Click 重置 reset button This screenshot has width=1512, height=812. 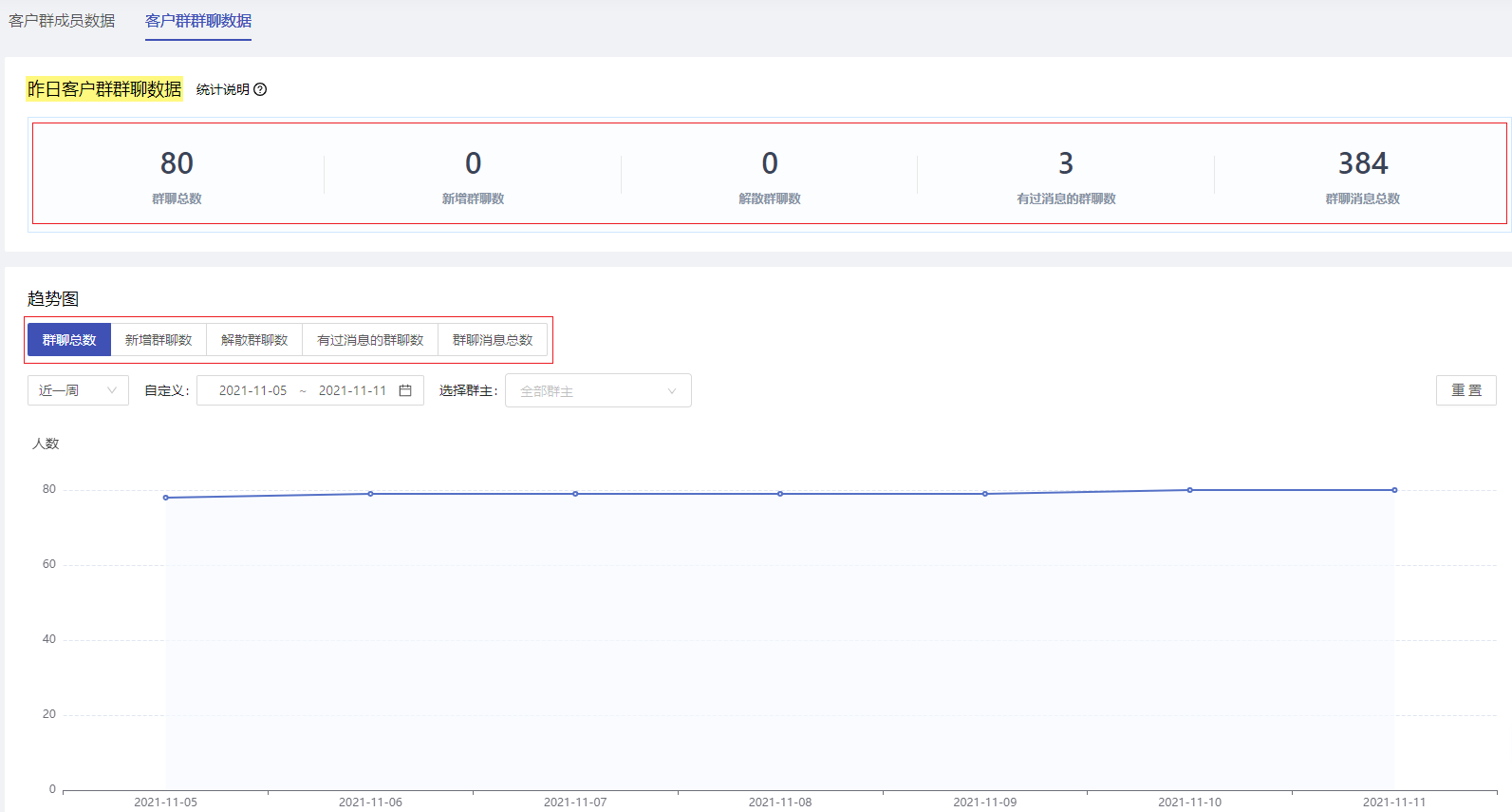point(1466,390)
